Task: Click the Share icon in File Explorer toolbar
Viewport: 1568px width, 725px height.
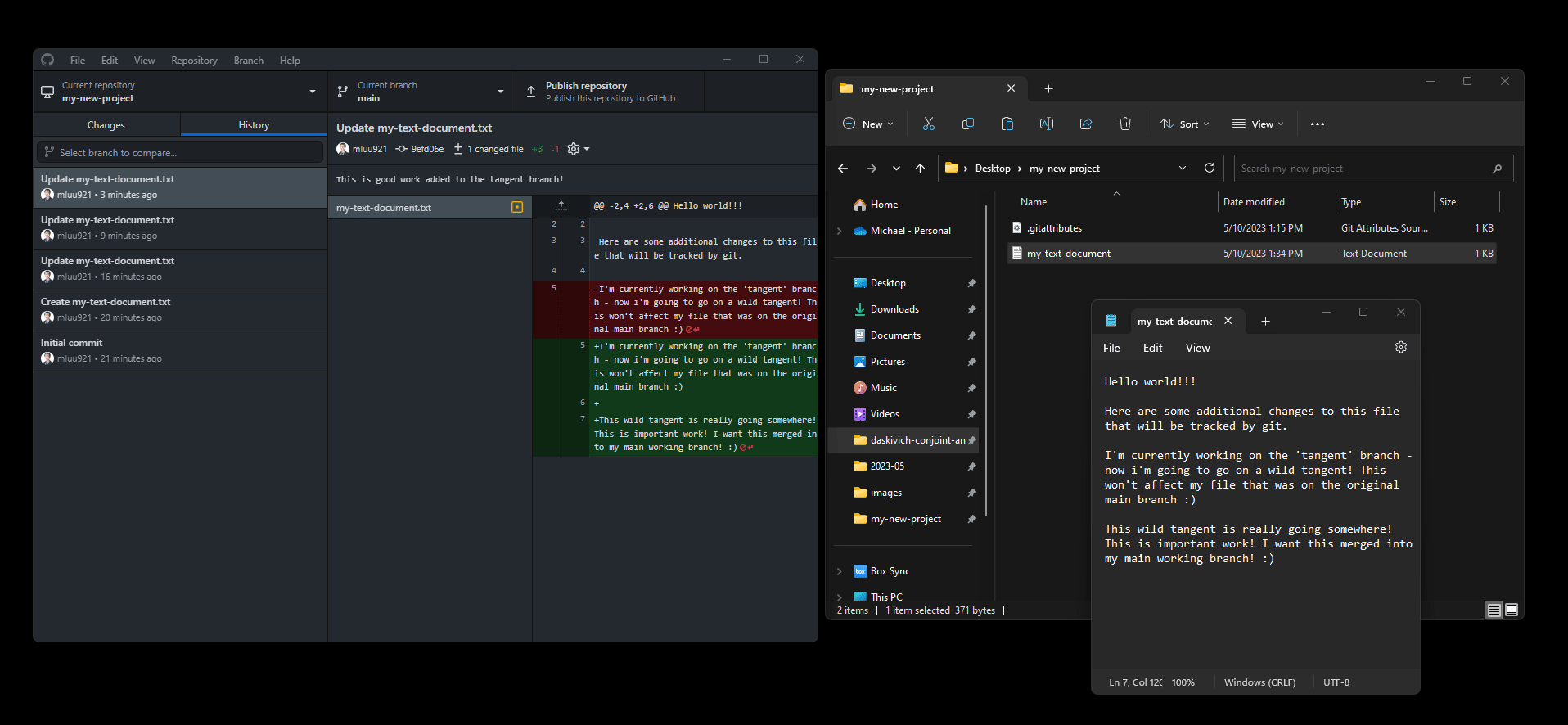Action: click(1085, 124)
